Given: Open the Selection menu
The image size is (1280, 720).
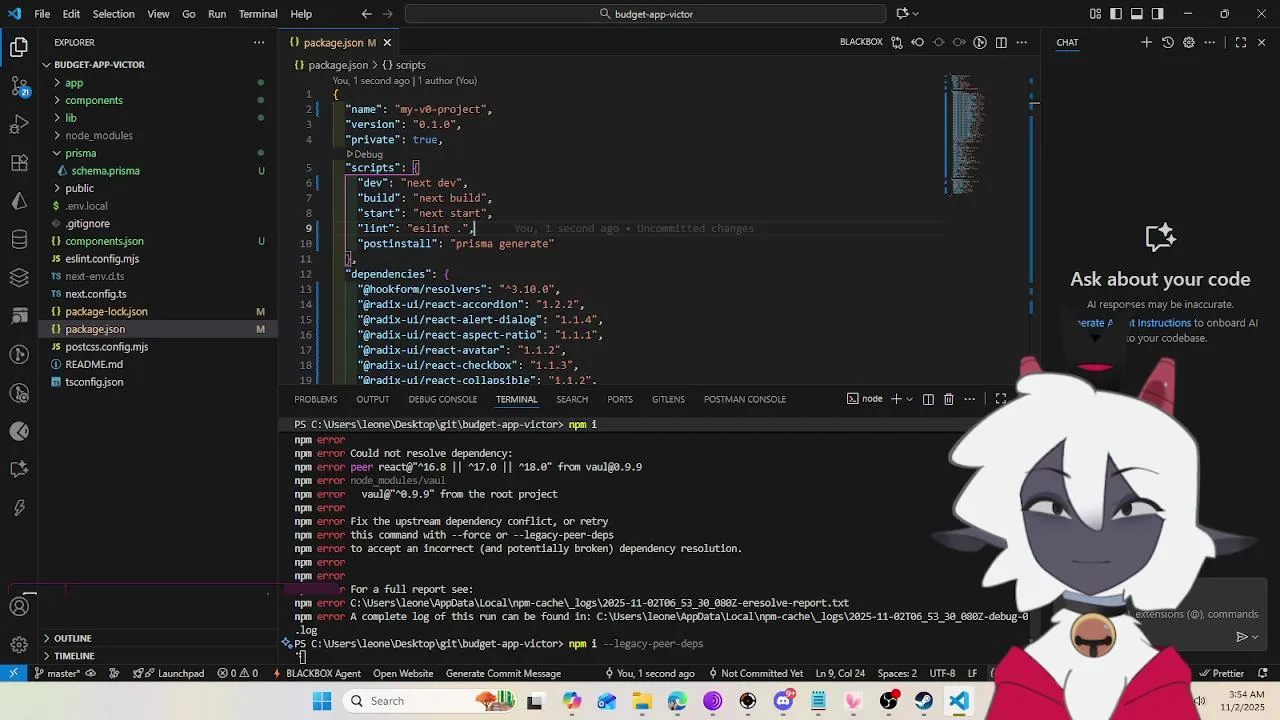Looking at the screenshot, I should (x=113, y=14).
